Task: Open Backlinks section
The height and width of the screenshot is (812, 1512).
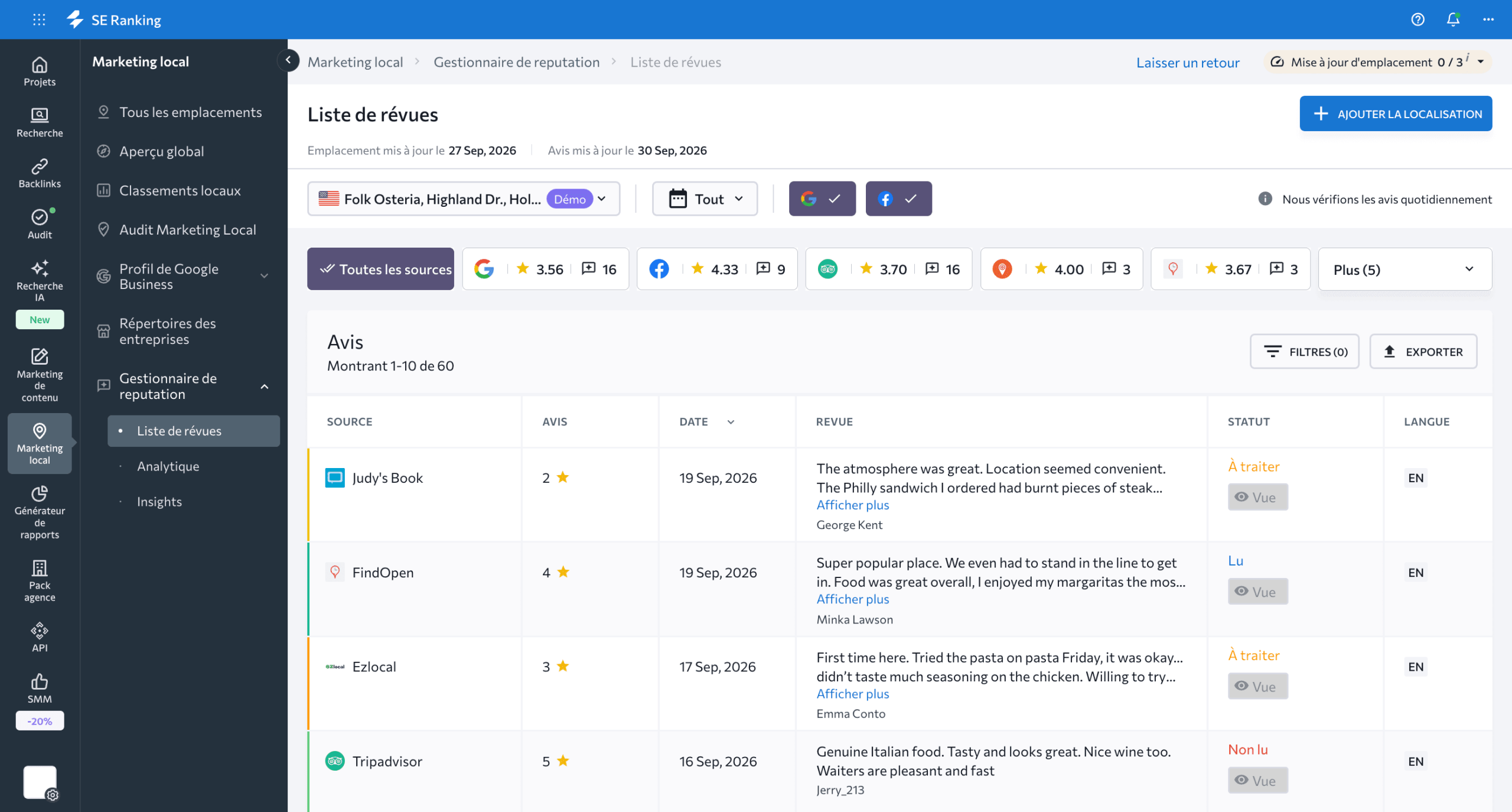Action: click(40, 173)
